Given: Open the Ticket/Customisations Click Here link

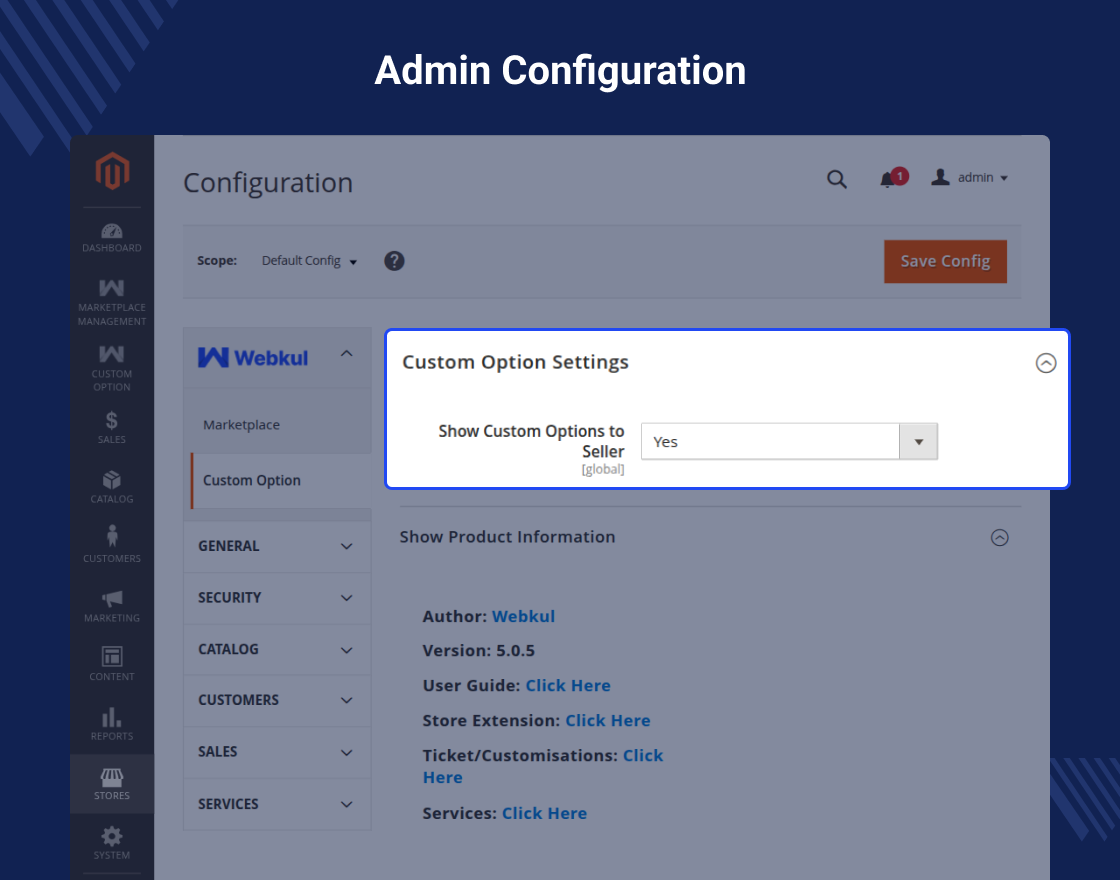Looking at the screenshot, I should (643, 755).
